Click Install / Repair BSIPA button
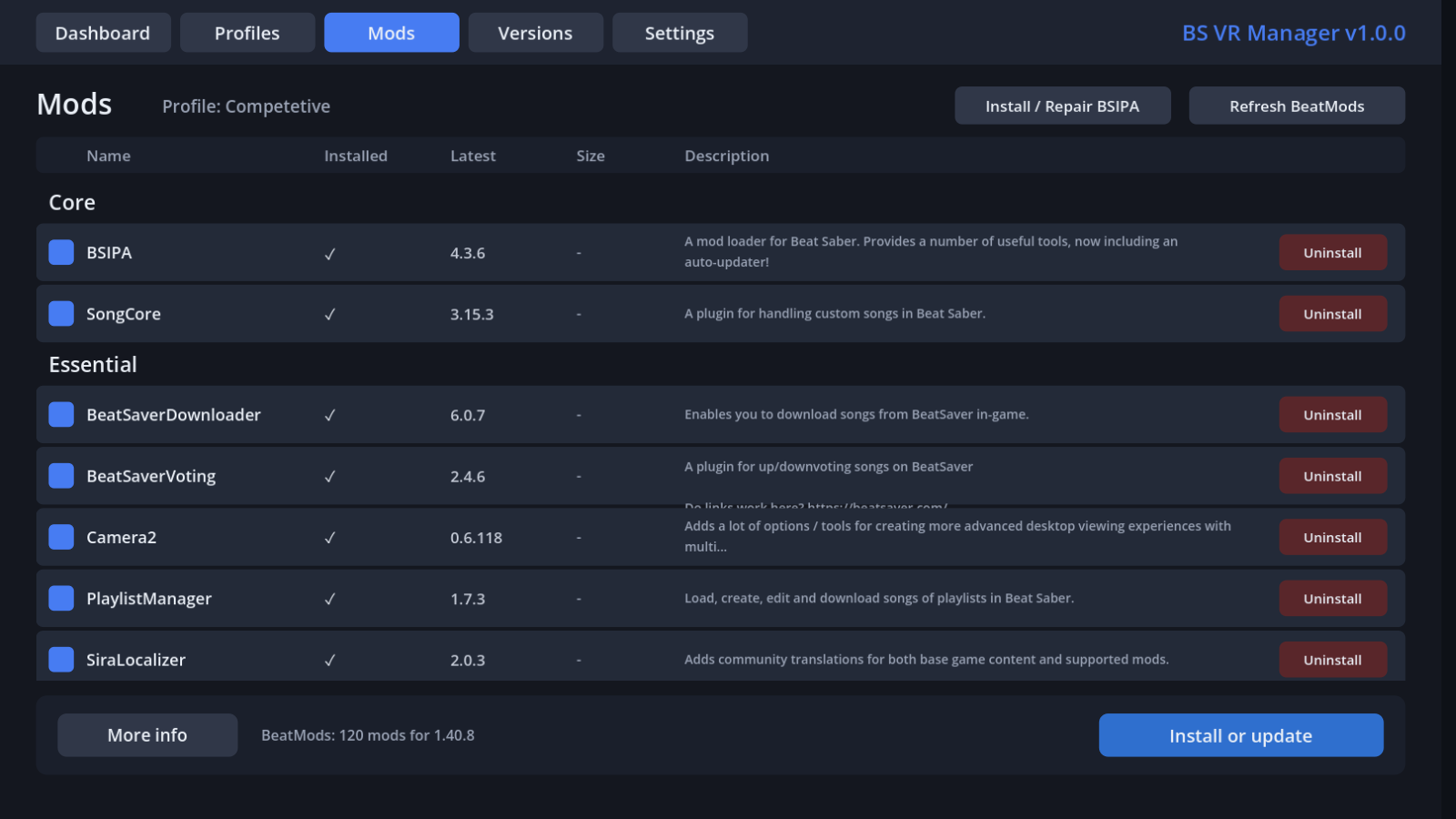Image resolution: width=1456 pixels, height=819 pixels. [x=1062, y=106]
